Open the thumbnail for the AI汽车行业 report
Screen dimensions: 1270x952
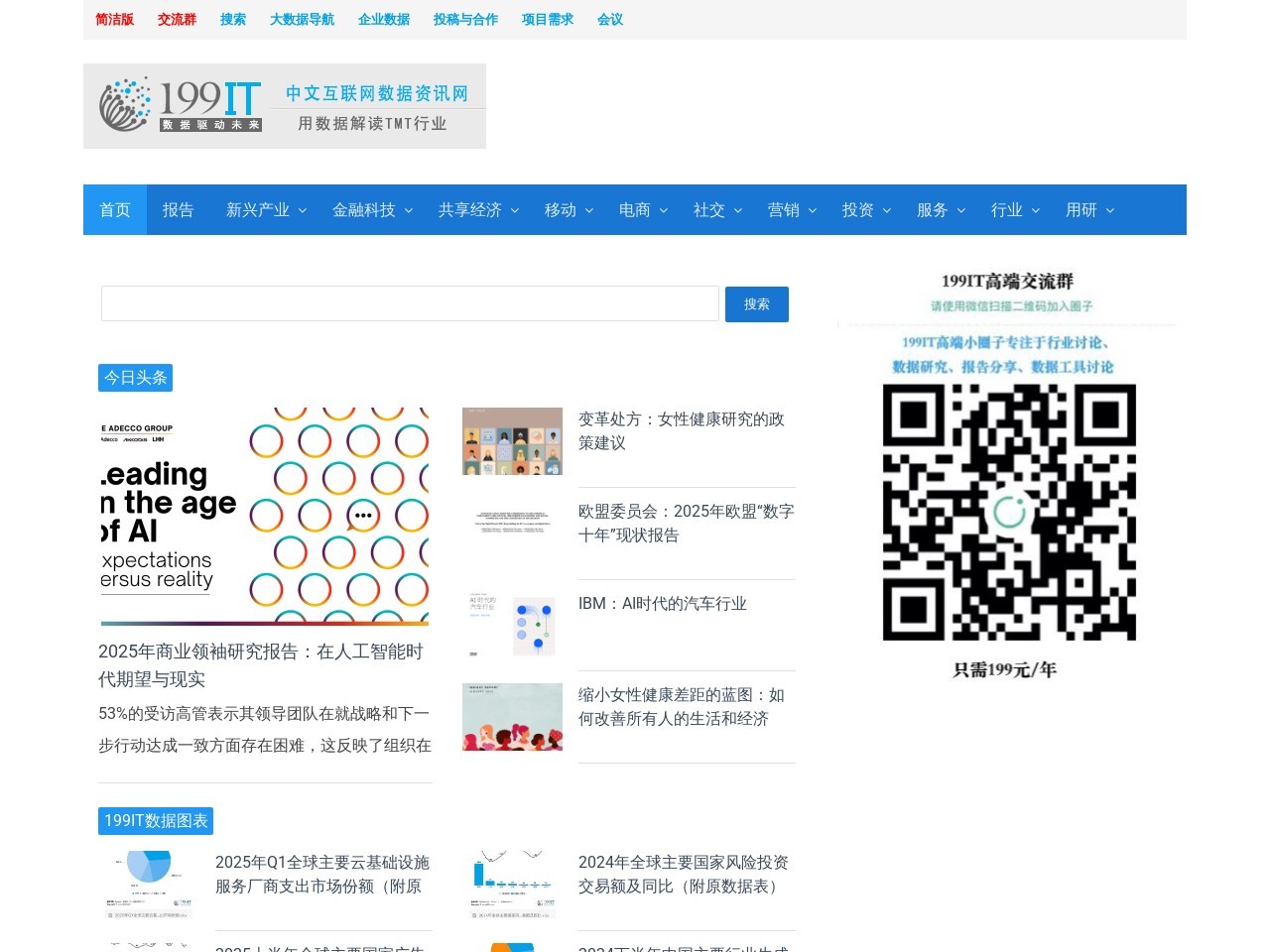click(512, 625)
